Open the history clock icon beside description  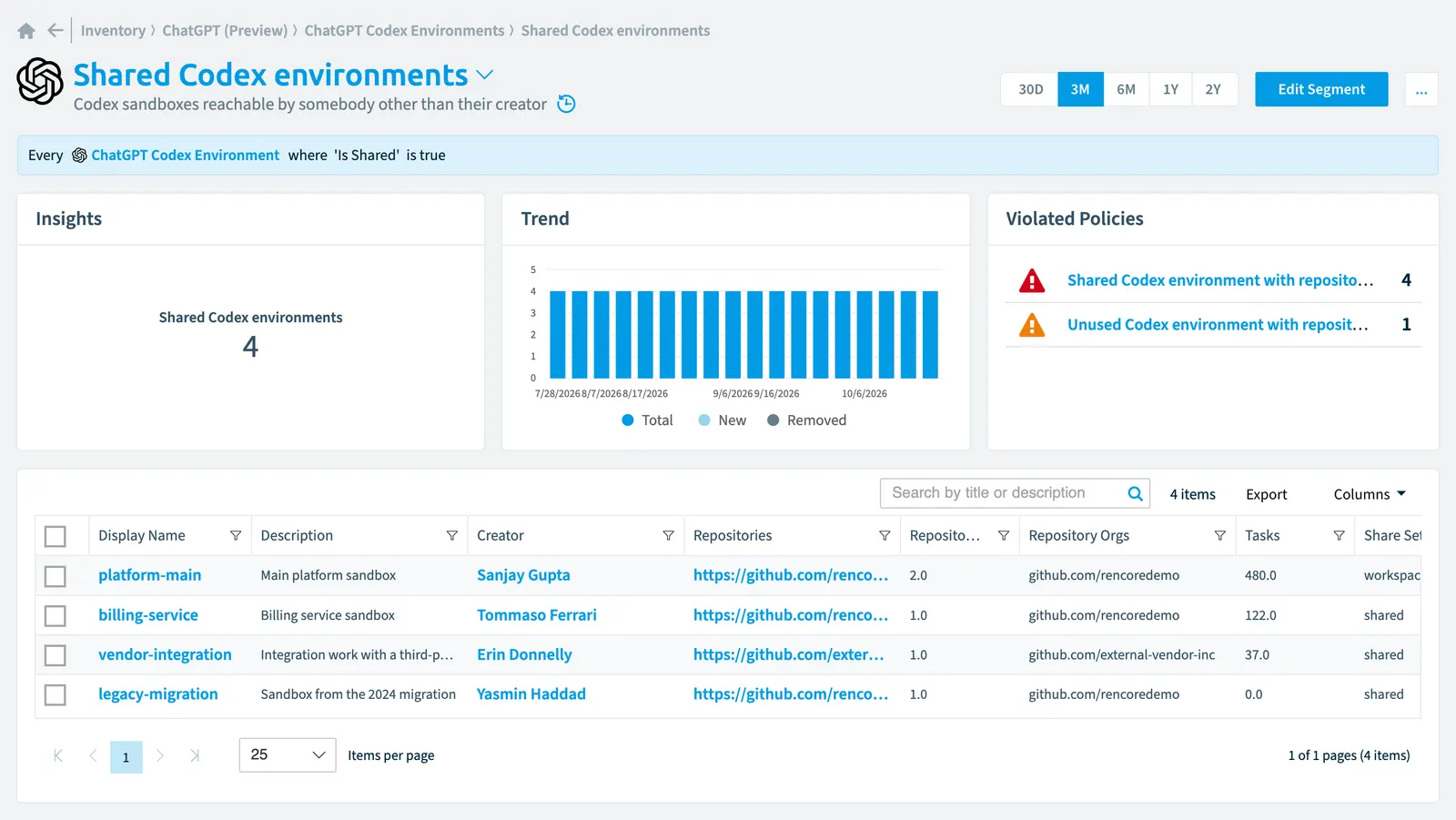click(x=566, y=104)
